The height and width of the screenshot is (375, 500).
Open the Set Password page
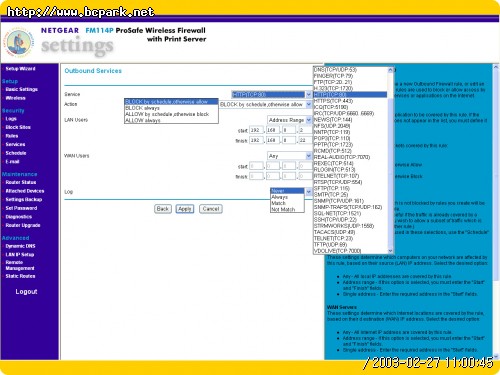(21, 208)
